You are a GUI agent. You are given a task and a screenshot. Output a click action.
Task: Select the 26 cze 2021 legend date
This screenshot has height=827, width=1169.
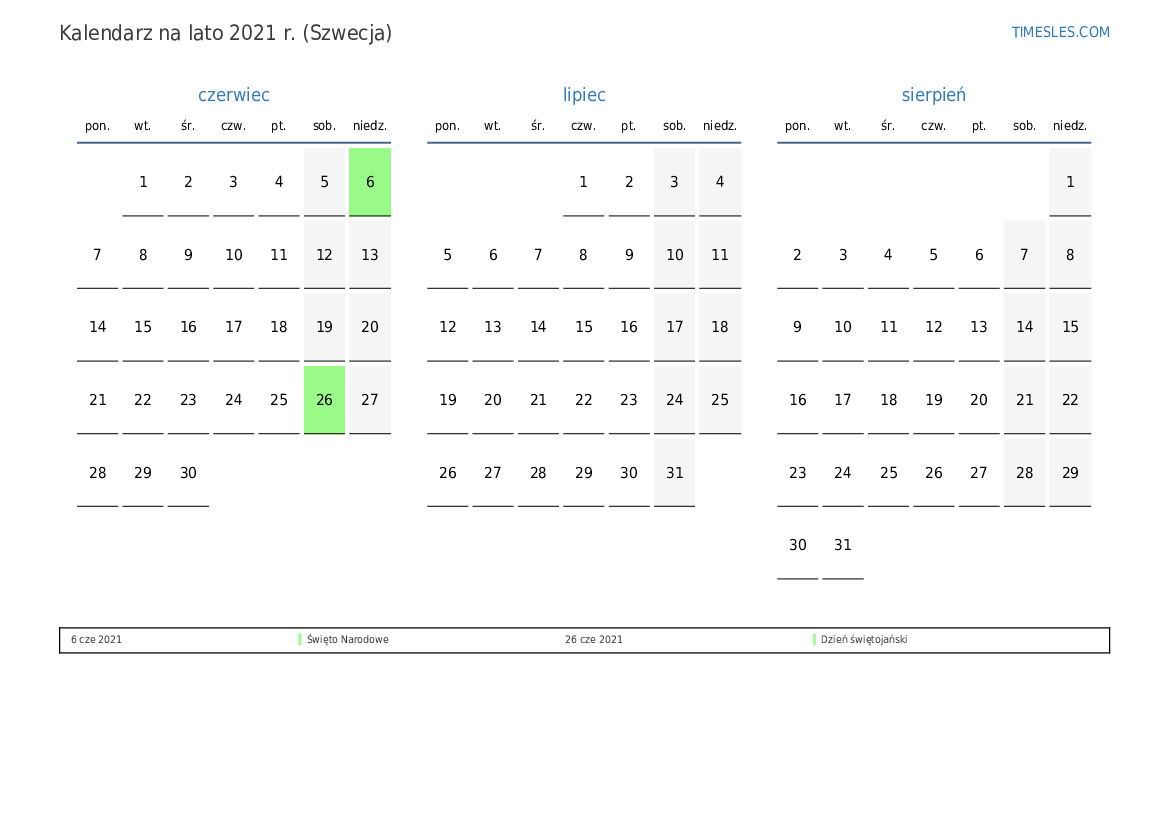tap(593, 639)
